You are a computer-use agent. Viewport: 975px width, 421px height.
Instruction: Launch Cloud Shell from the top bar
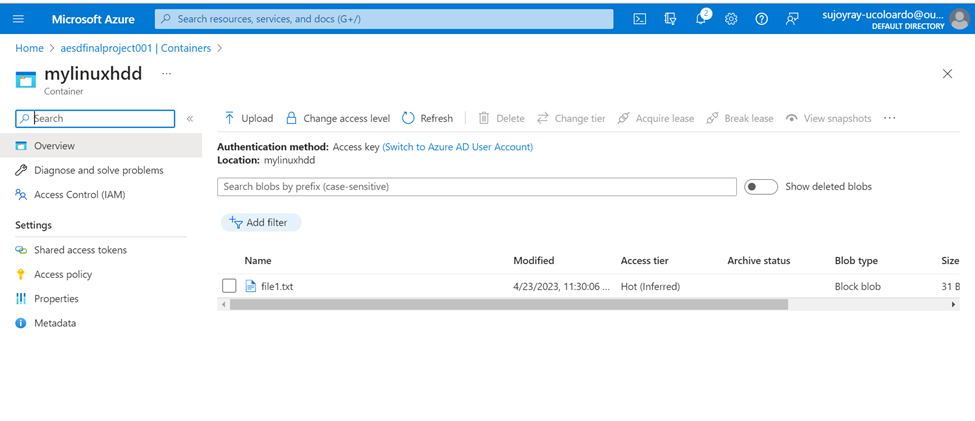point(639,19)
